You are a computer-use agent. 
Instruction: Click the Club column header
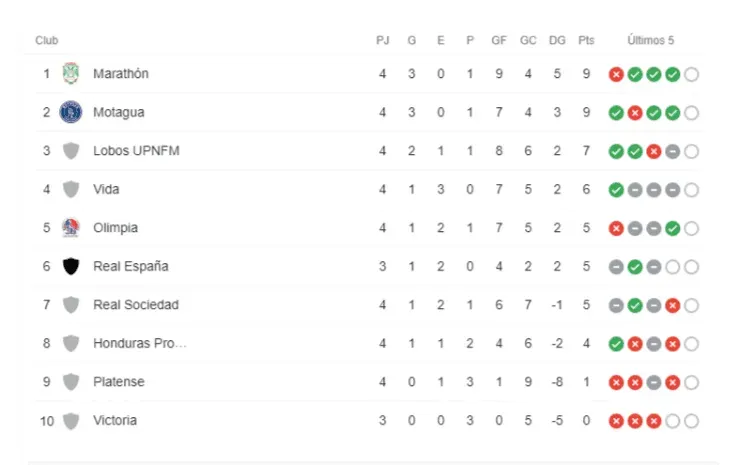pos(47,41)
